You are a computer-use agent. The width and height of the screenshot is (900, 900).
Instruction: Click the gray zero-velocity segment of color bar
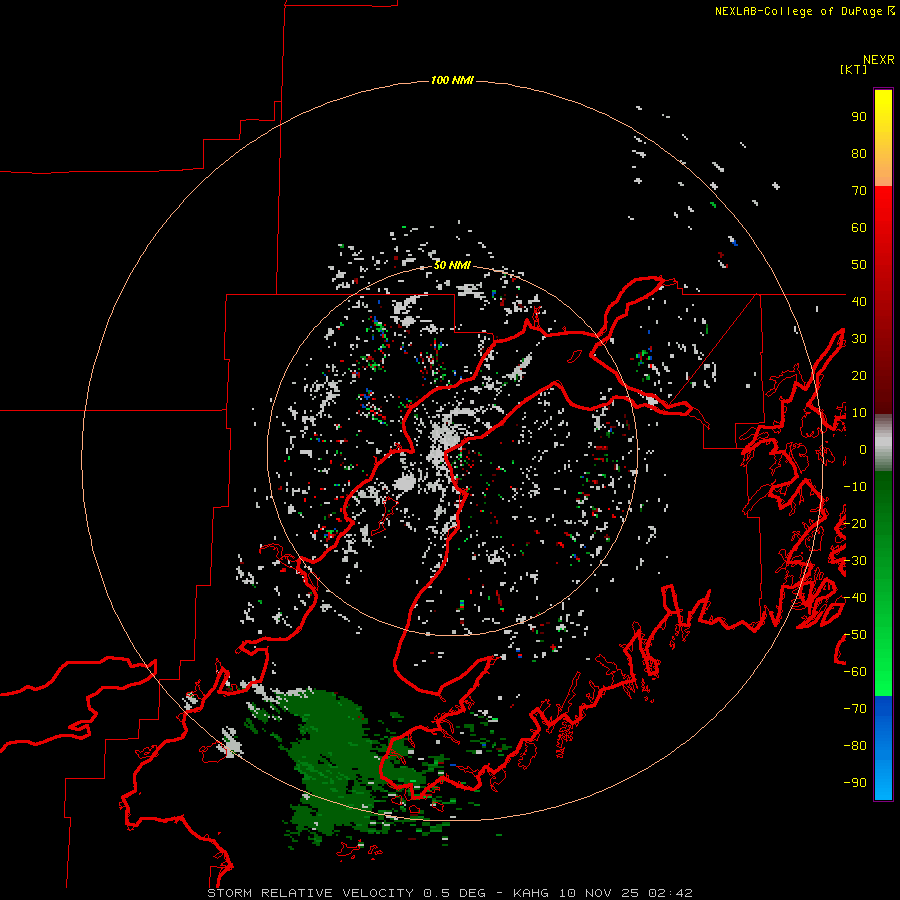pyautogui.click(x=883, y=443)
